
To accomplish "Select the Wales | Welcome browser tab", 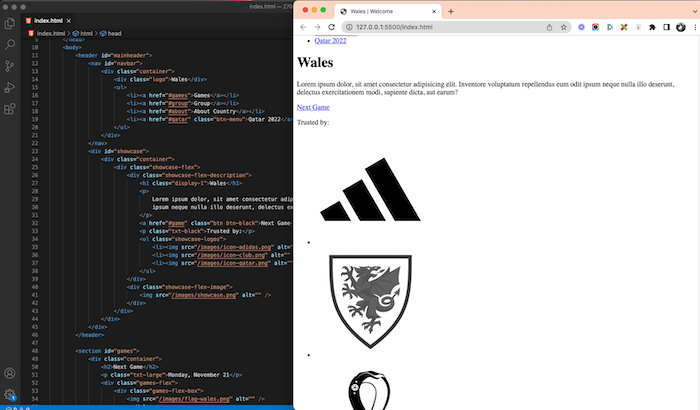I will click(x=388, y=12).
